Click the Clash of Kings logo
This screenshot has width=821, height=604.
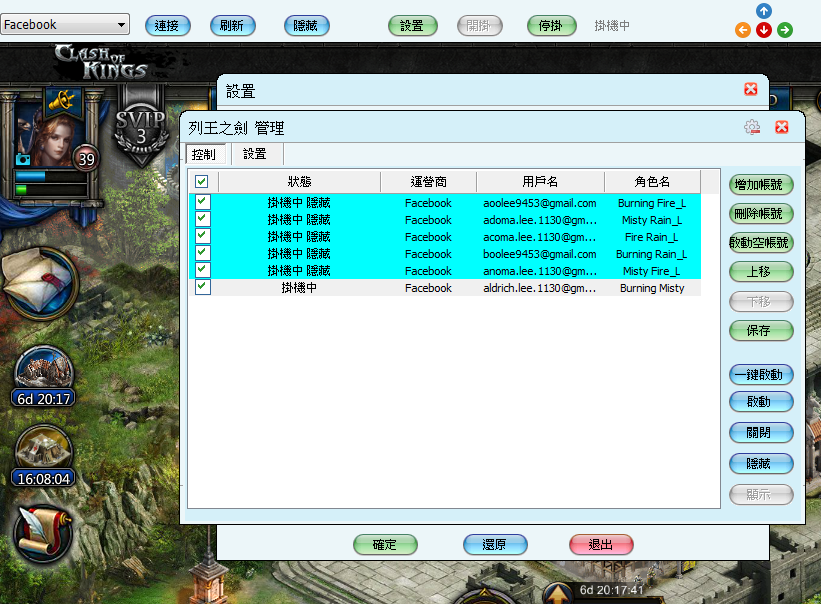pos(102,62)
